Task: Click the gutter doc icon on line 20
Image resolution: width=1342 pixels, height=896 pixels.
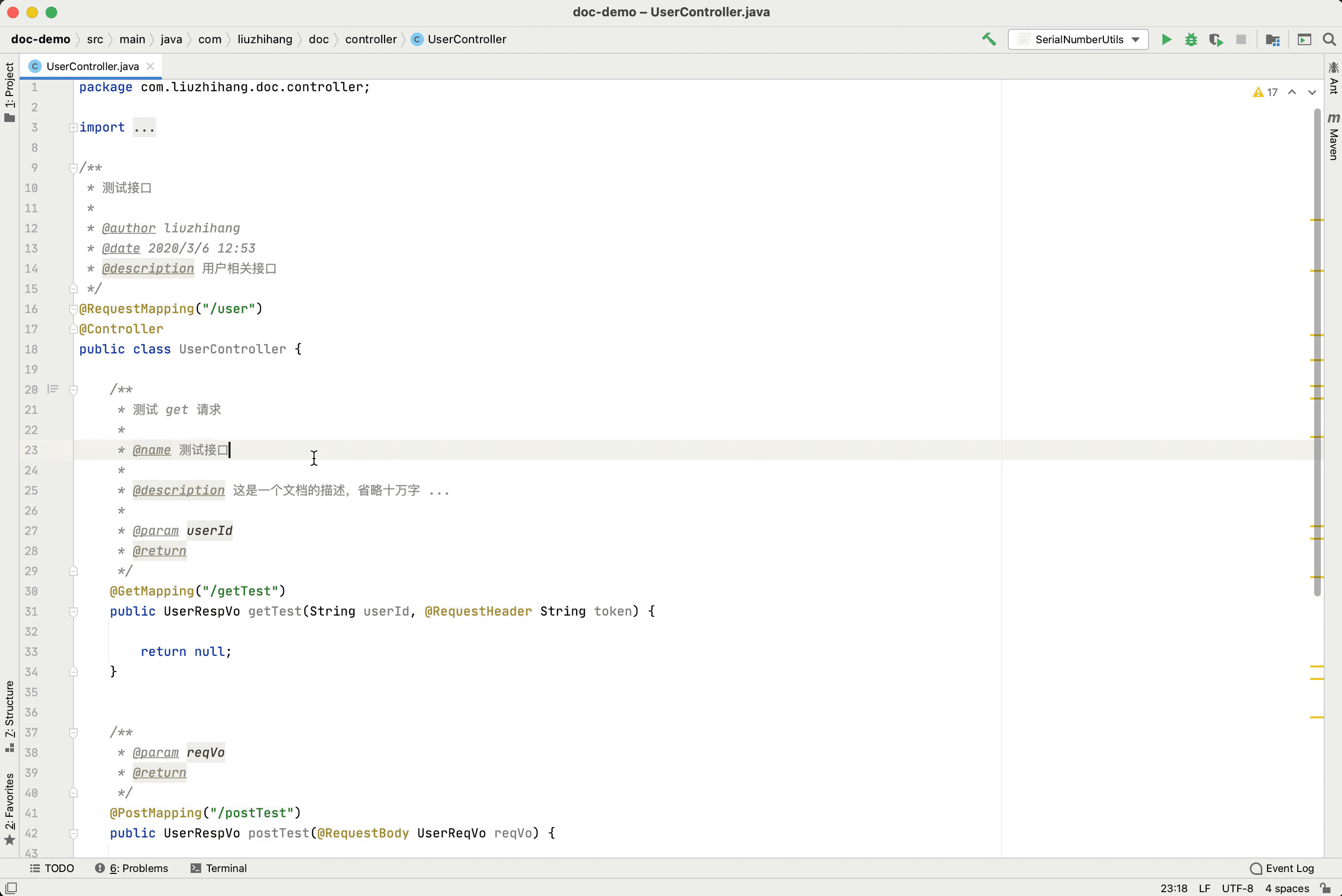Action: [x=52, y=389]
